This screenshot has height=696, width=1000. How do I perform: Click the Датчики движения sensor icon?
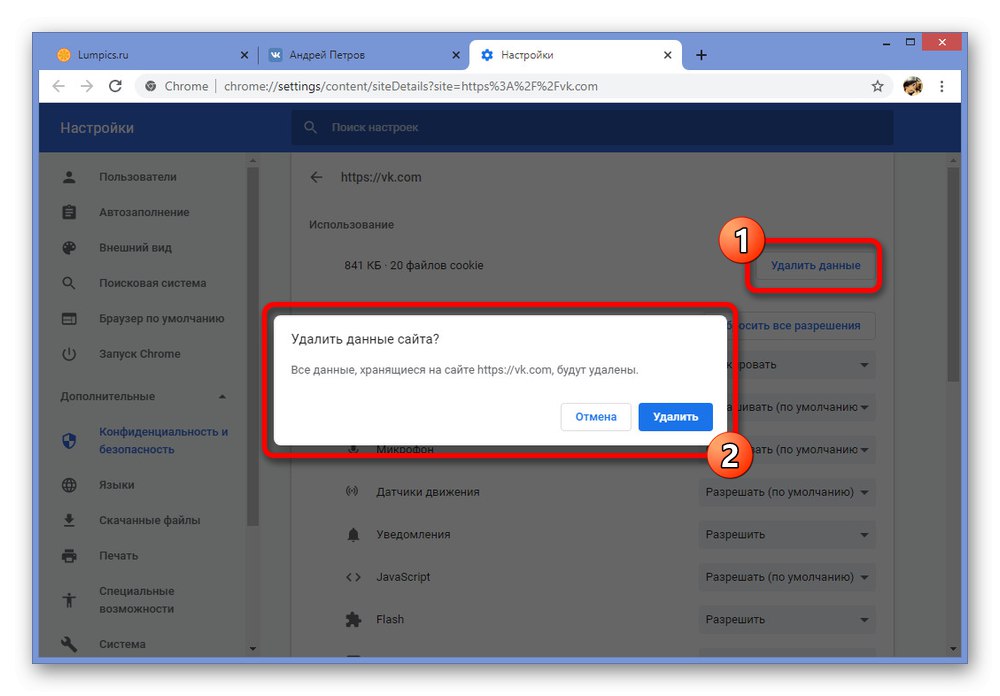[352, 491]
